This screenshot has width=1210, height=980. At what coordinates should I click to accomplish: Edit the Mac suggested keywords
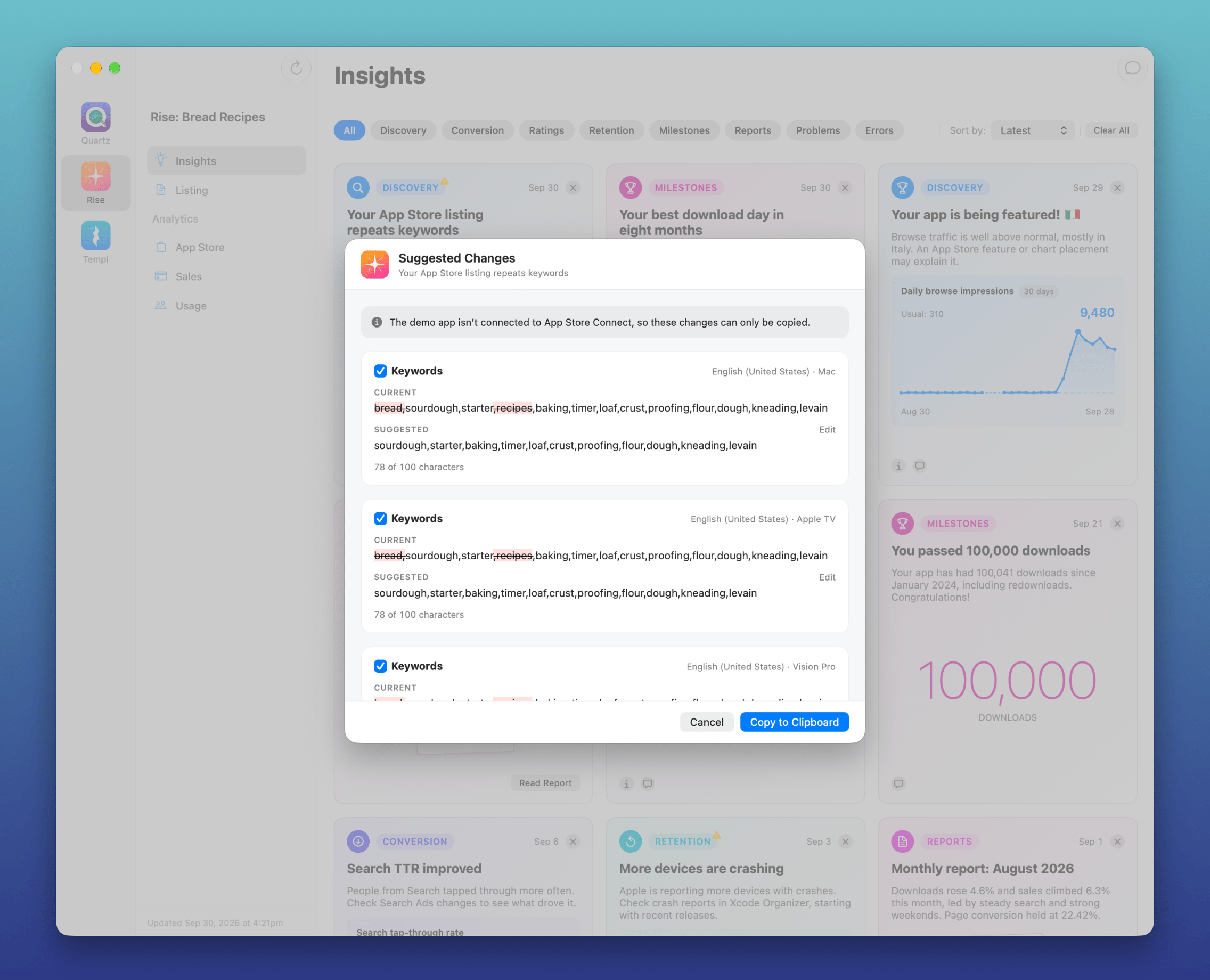tap(827, 430)
